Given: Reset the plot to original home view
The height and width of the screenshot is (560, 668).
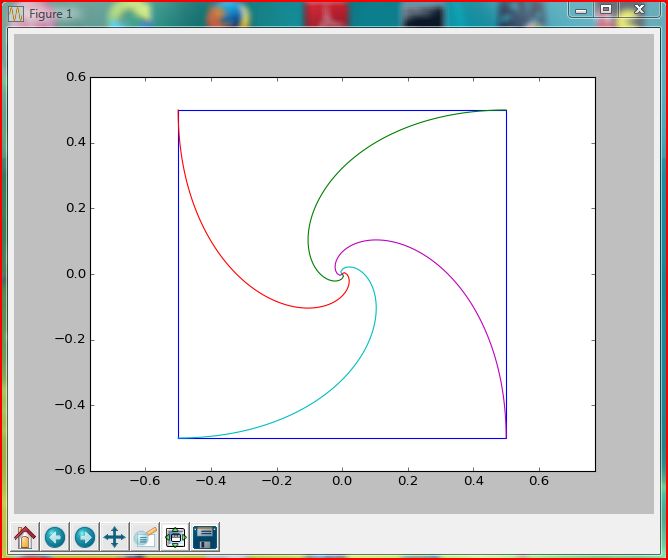Looking at the screenshot, I should tap(25, 537).
